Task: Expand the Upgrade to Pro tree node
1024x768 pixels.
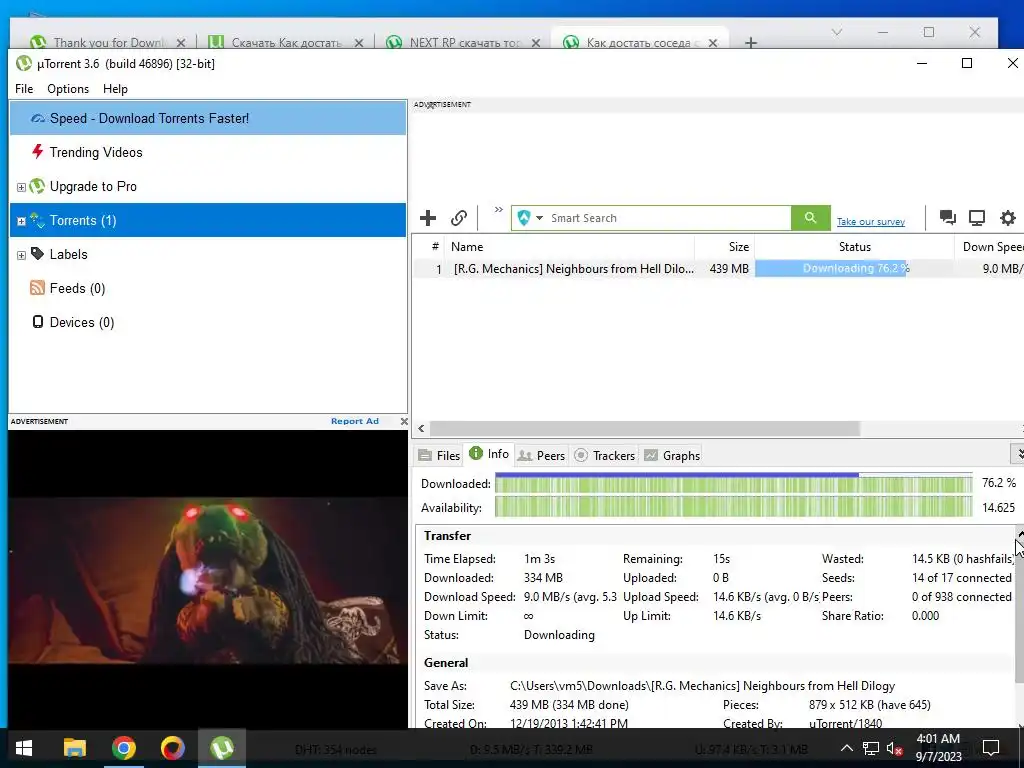Action: 21,187
